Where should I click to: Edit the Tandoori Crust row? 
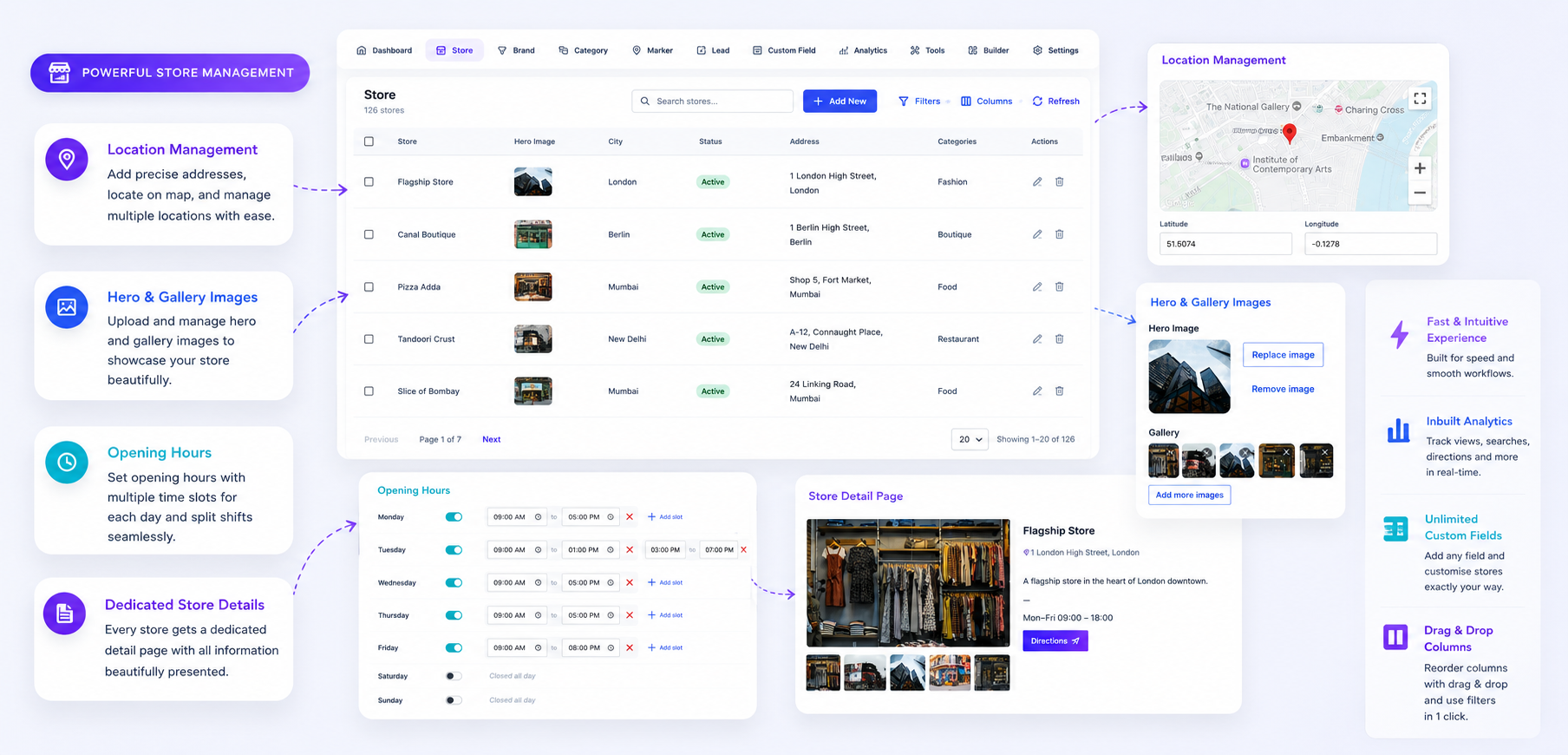point(1037,339)
